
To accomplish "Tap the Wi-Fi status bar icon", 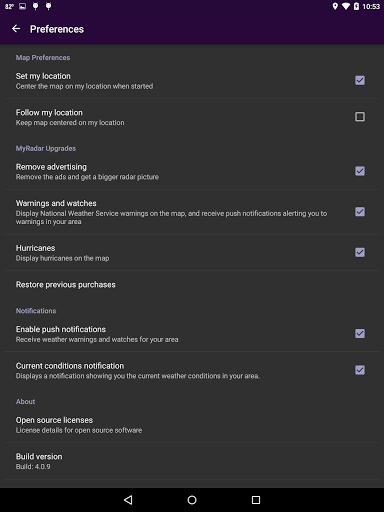I will pyautogui.click(x=346, y=6).
